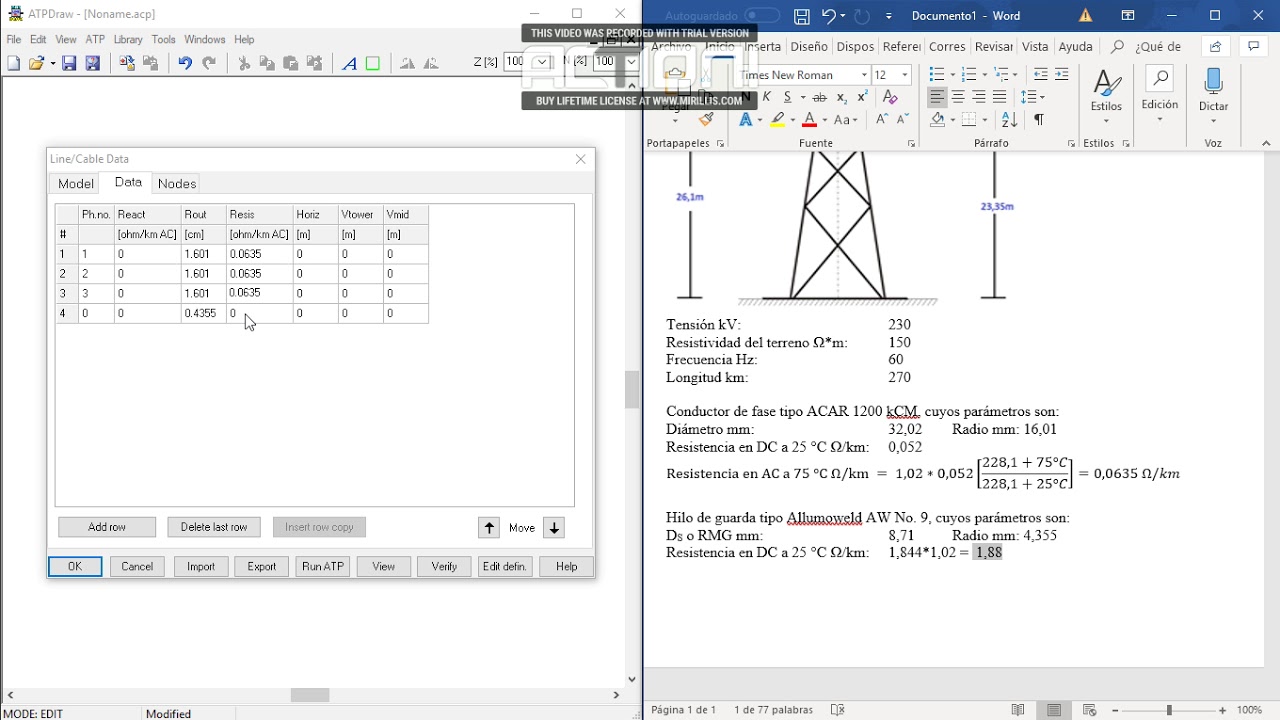Switch to Read mode view in Word status bar

pyautogui.click(x=1018, y=710)
